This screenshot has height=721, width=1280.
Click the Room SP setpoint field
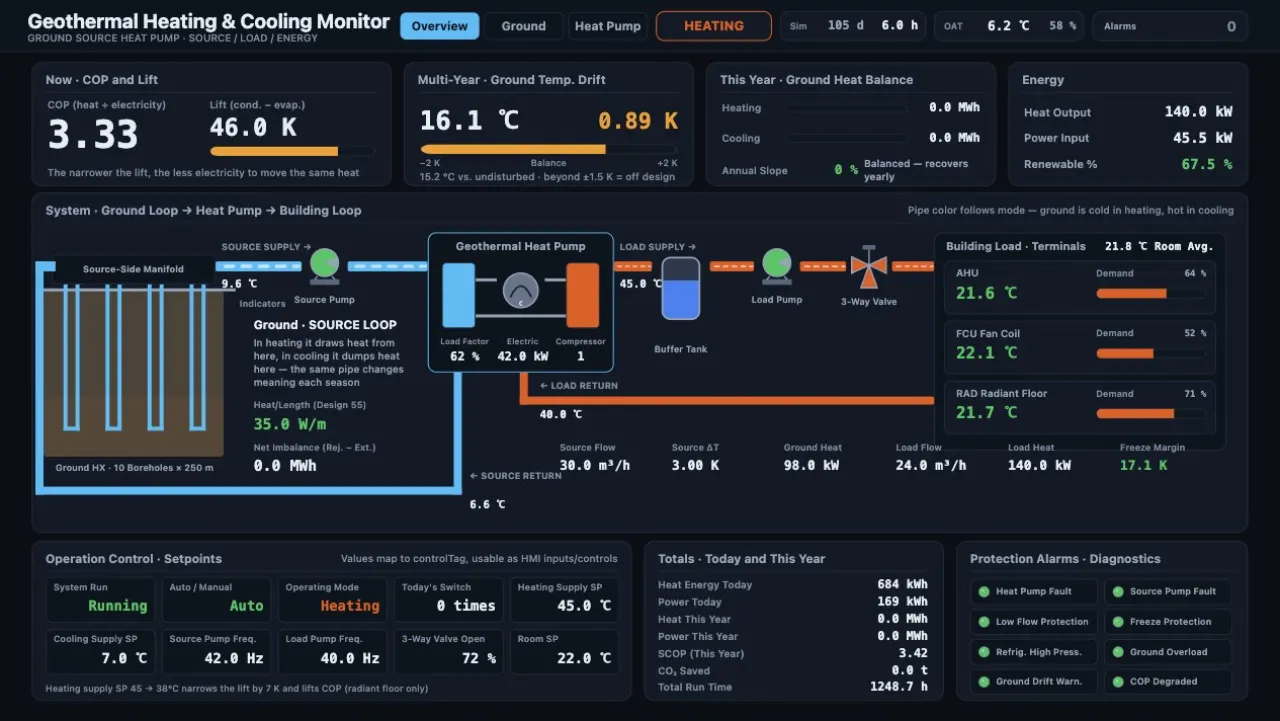[564, 650]
